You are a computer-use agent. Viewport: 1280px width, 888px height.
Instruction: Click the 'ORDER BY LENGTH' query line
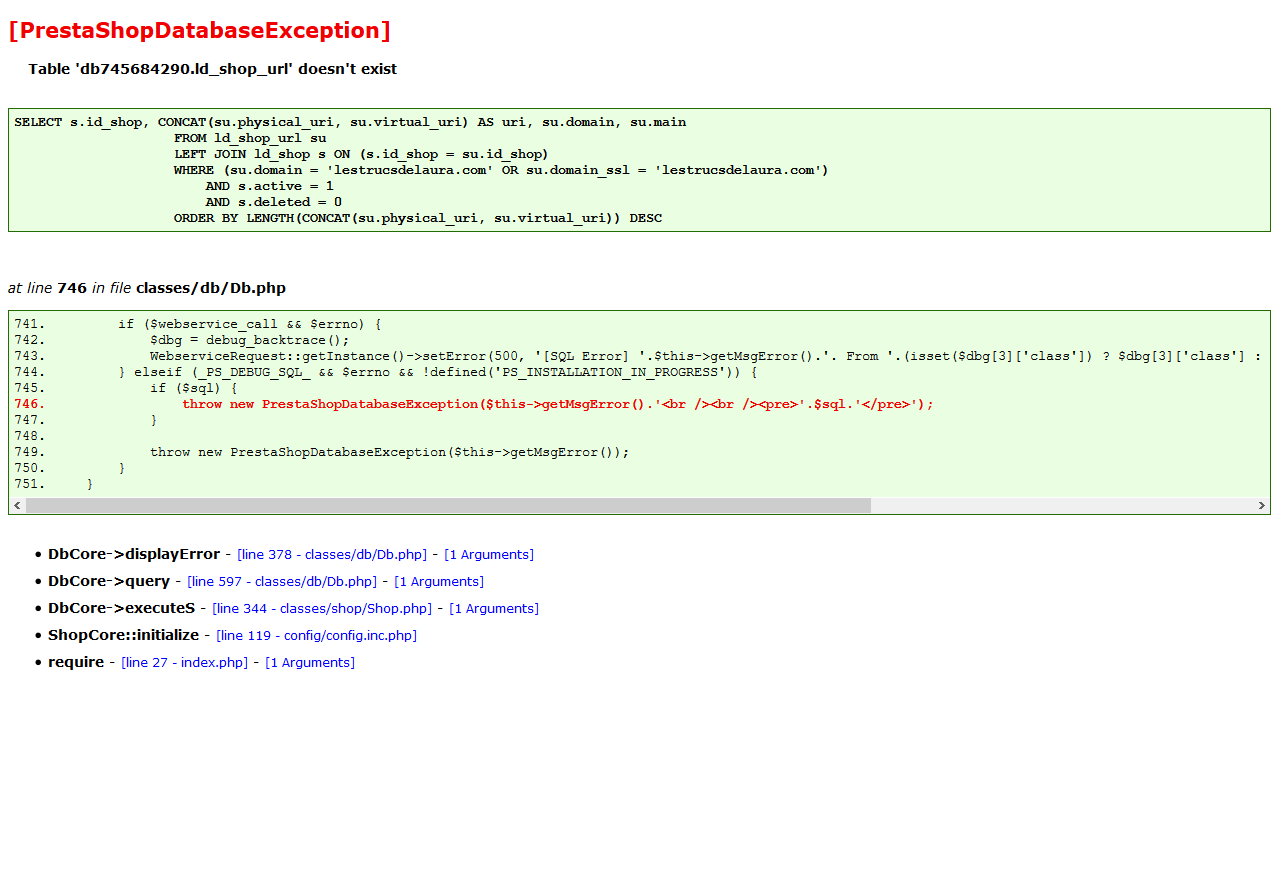point(418,218)
